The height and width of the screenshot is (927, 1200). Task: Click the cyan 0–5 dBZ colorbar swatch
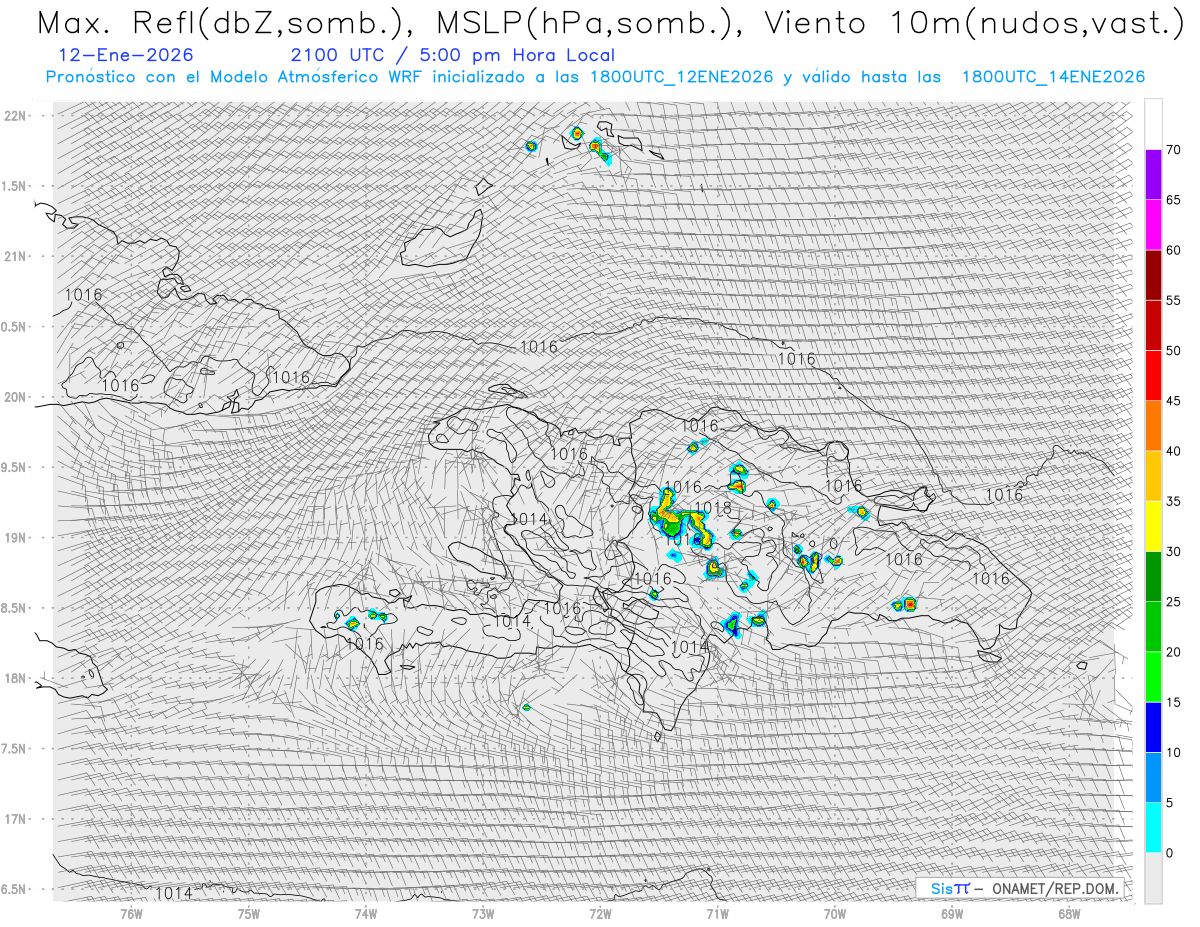1153,827
